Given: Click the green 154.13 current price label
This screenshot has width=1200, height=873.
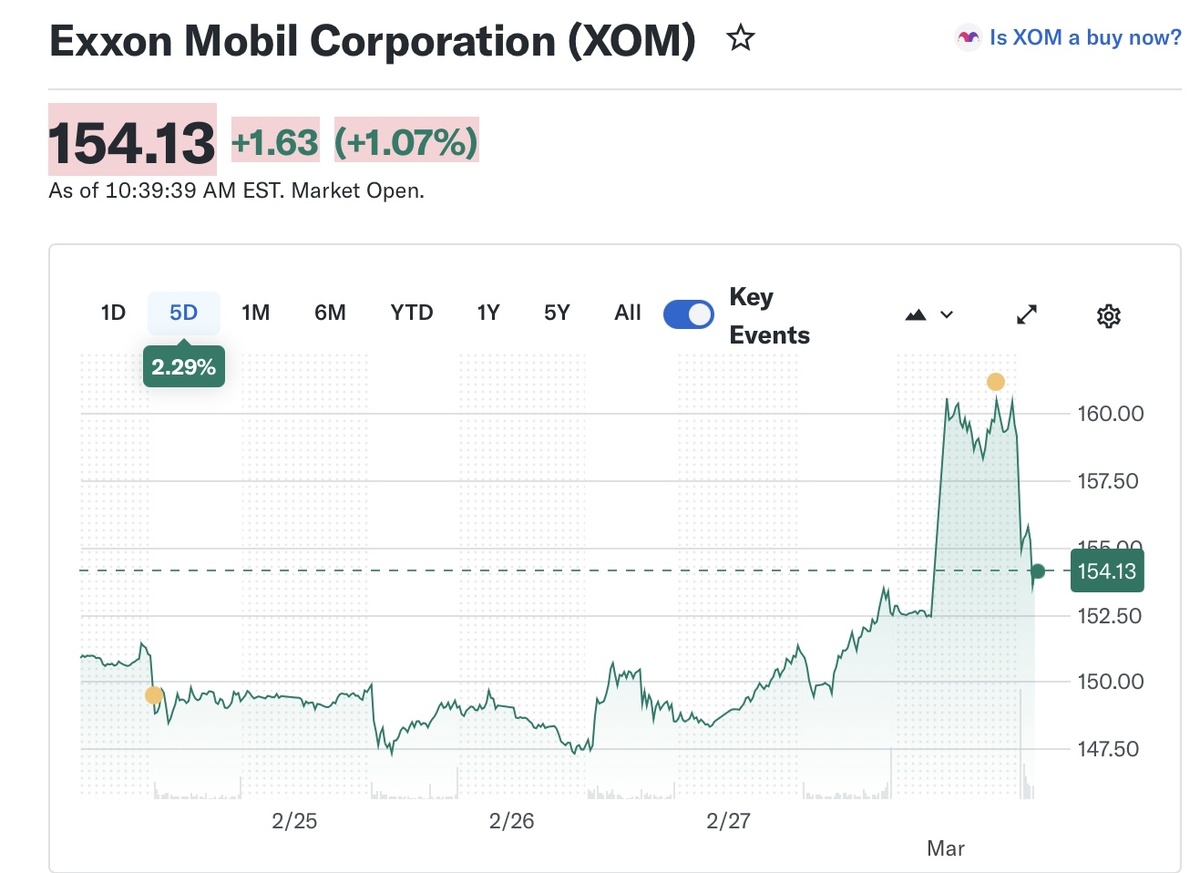Looking at the screenshot, I should tap(1106, 571).
